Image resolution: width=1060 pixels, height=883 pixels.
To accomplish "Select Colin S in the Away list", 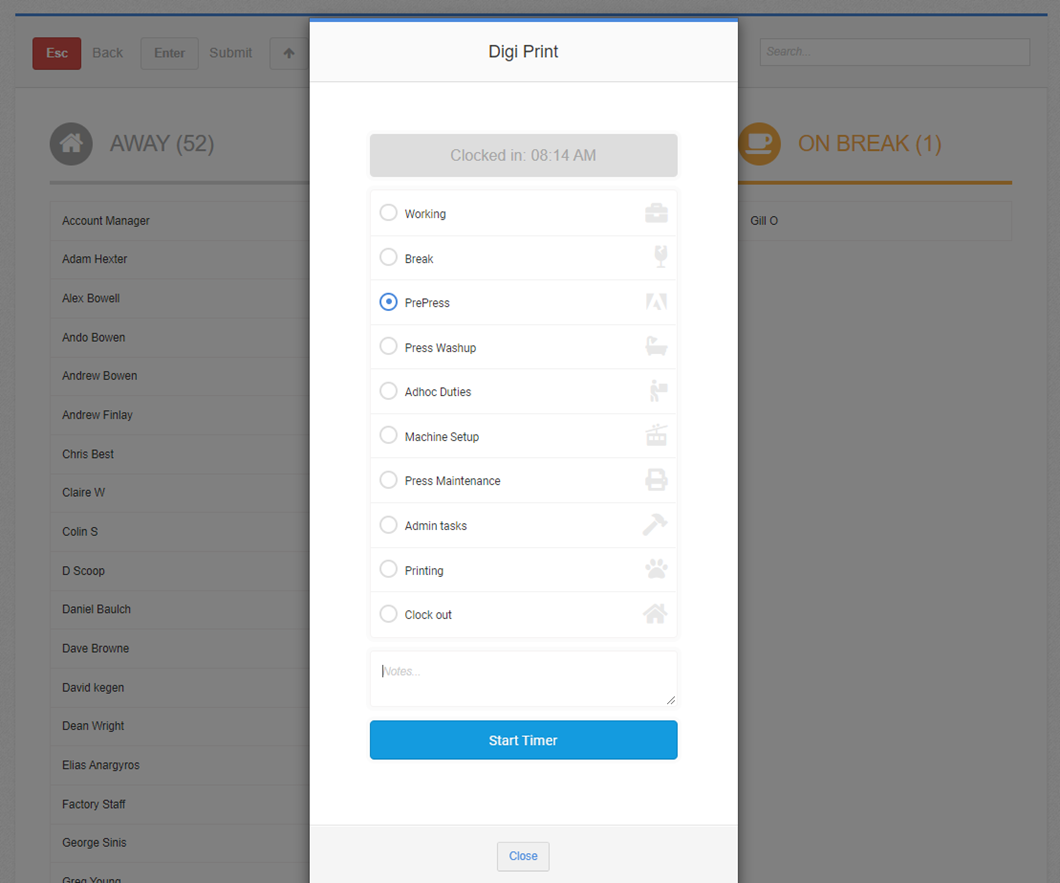I will coord(180,532).
